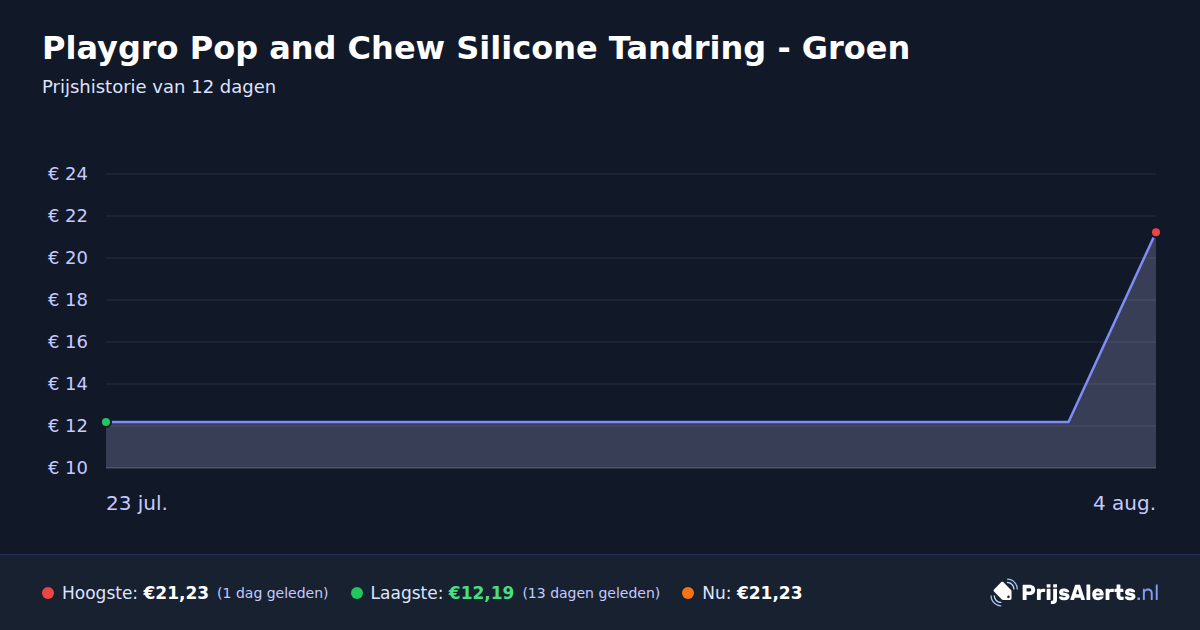Click the Nu €21,23 current price
The width and height of the screenshot is (1200, 630).
pyautogui.click(x=769, y=593)
